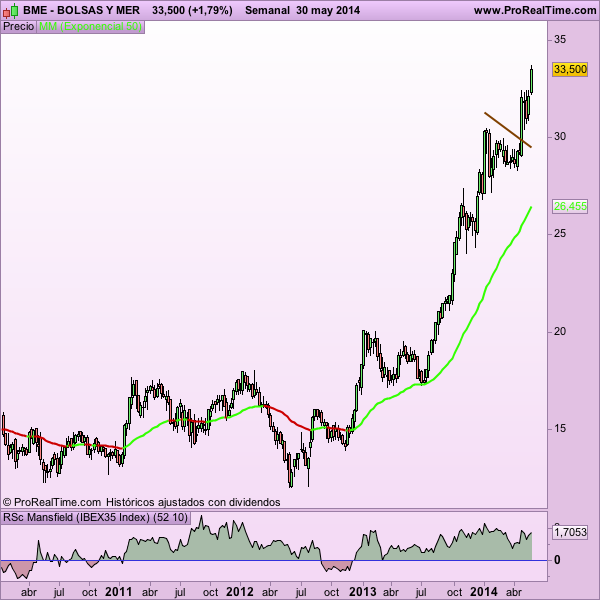
Task: Click the 0 level label of RSc Mansfield
Action: (557, 560)
